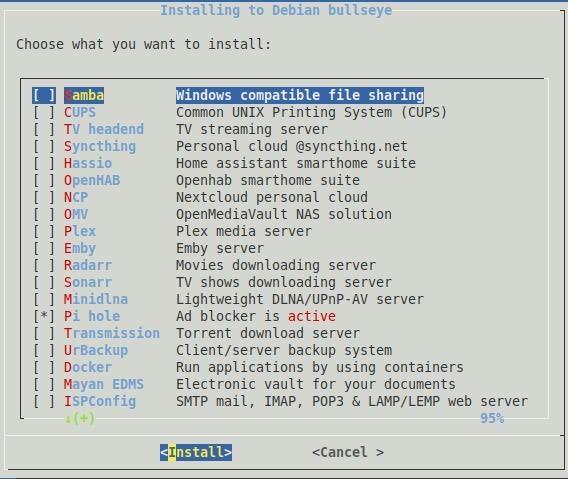The image size is (568, 479).
Task: Click 'Run applications by using containers' description
Action: tap(320, 367)
